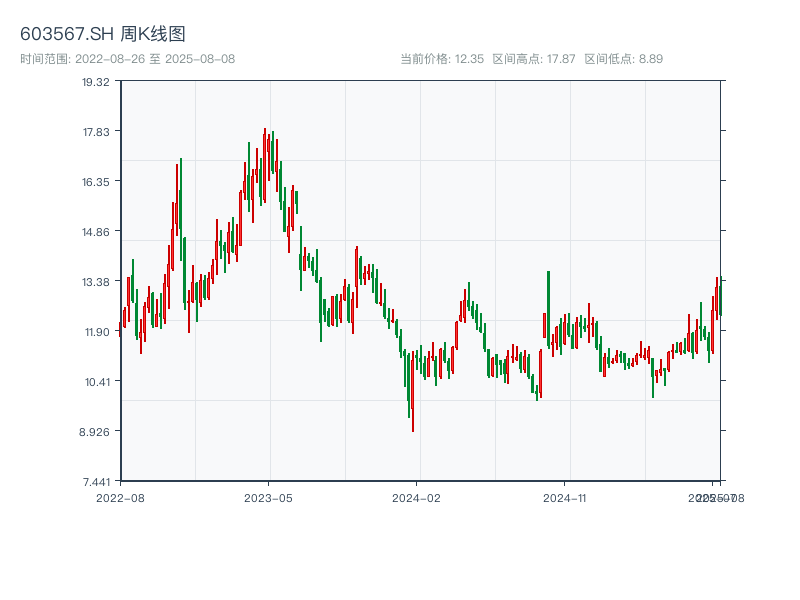
Task: Click y-axis label 17.83
Action: (96, 132)
